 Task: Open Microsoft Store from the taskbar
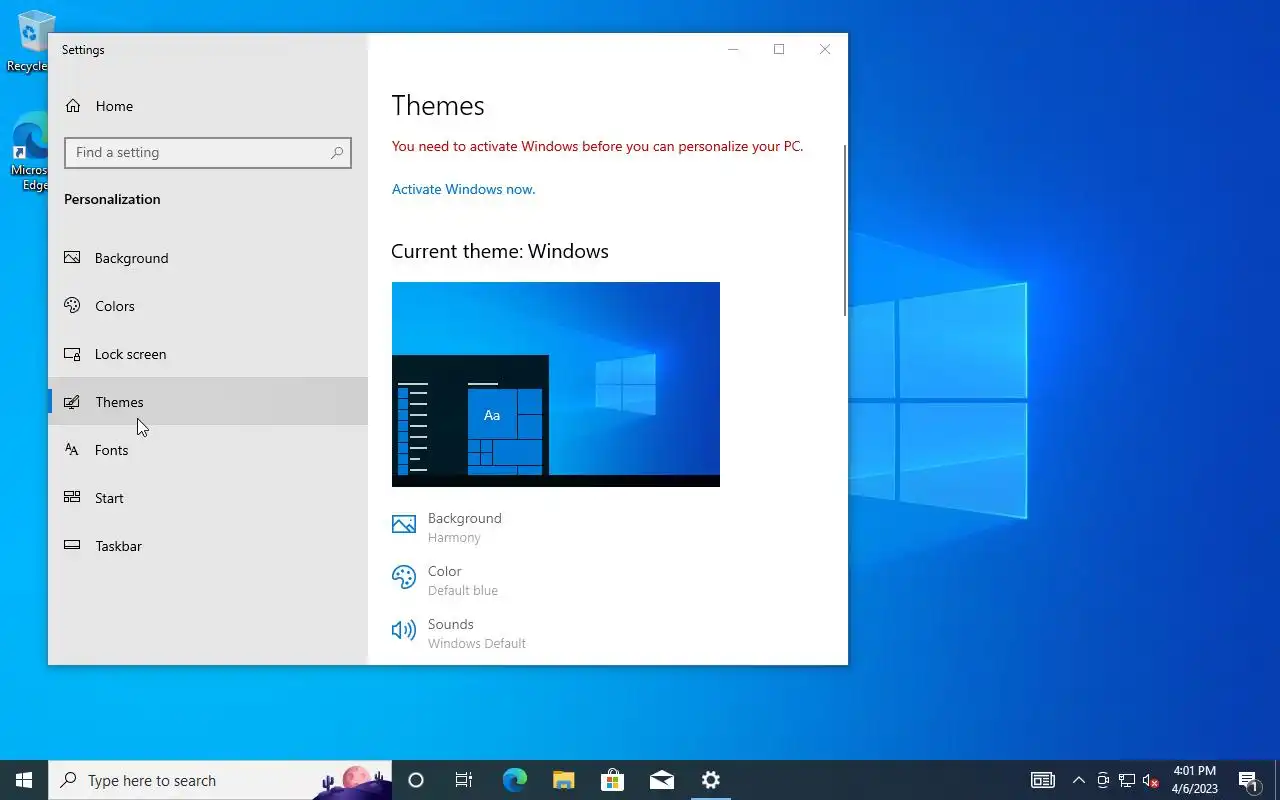tap(612, 780)
